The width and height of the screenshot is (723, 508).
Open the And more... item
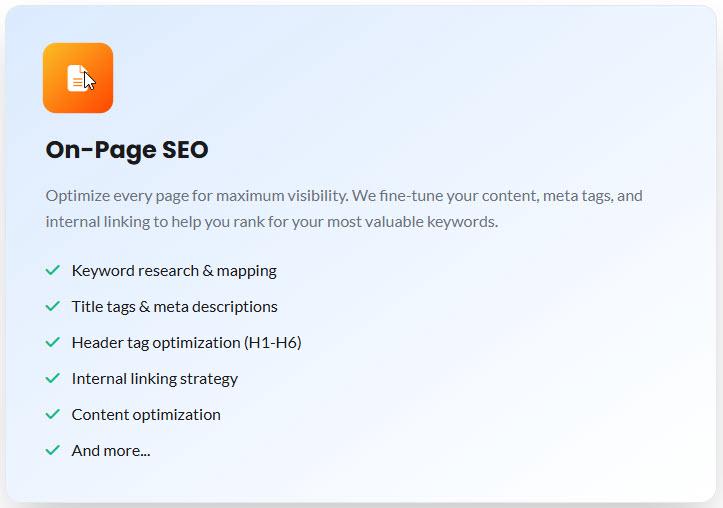(111, 450)
